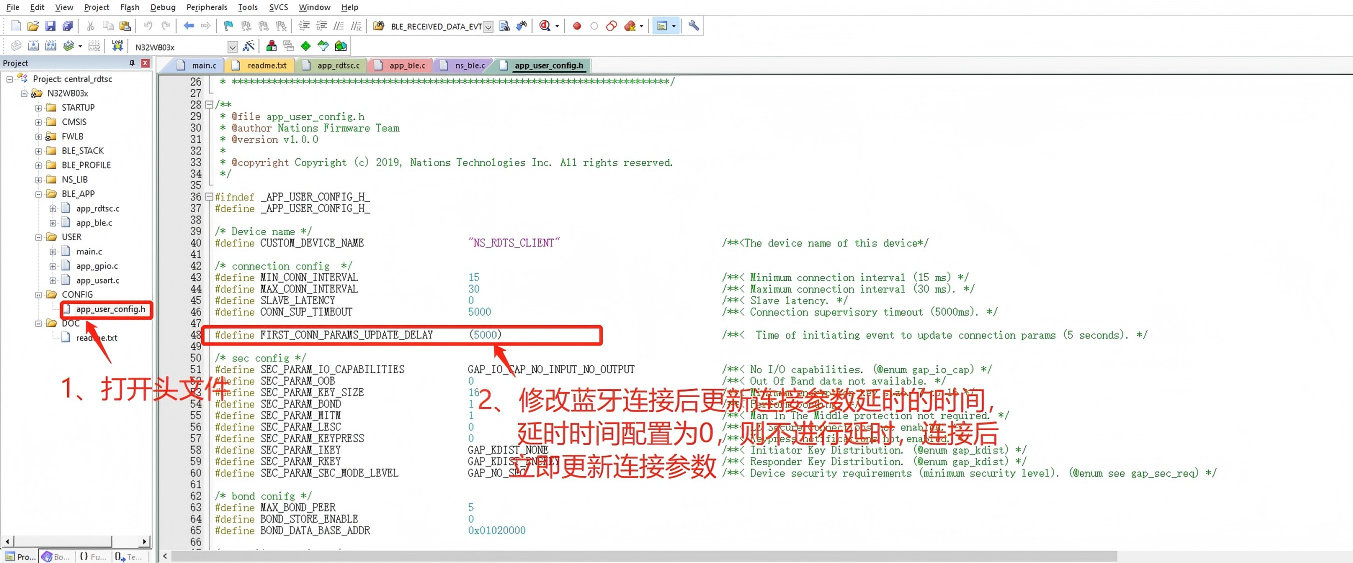The height and width of the screenshot is (563, 1353).
Task: Click the Build target icon
Action: click(32, 46)
